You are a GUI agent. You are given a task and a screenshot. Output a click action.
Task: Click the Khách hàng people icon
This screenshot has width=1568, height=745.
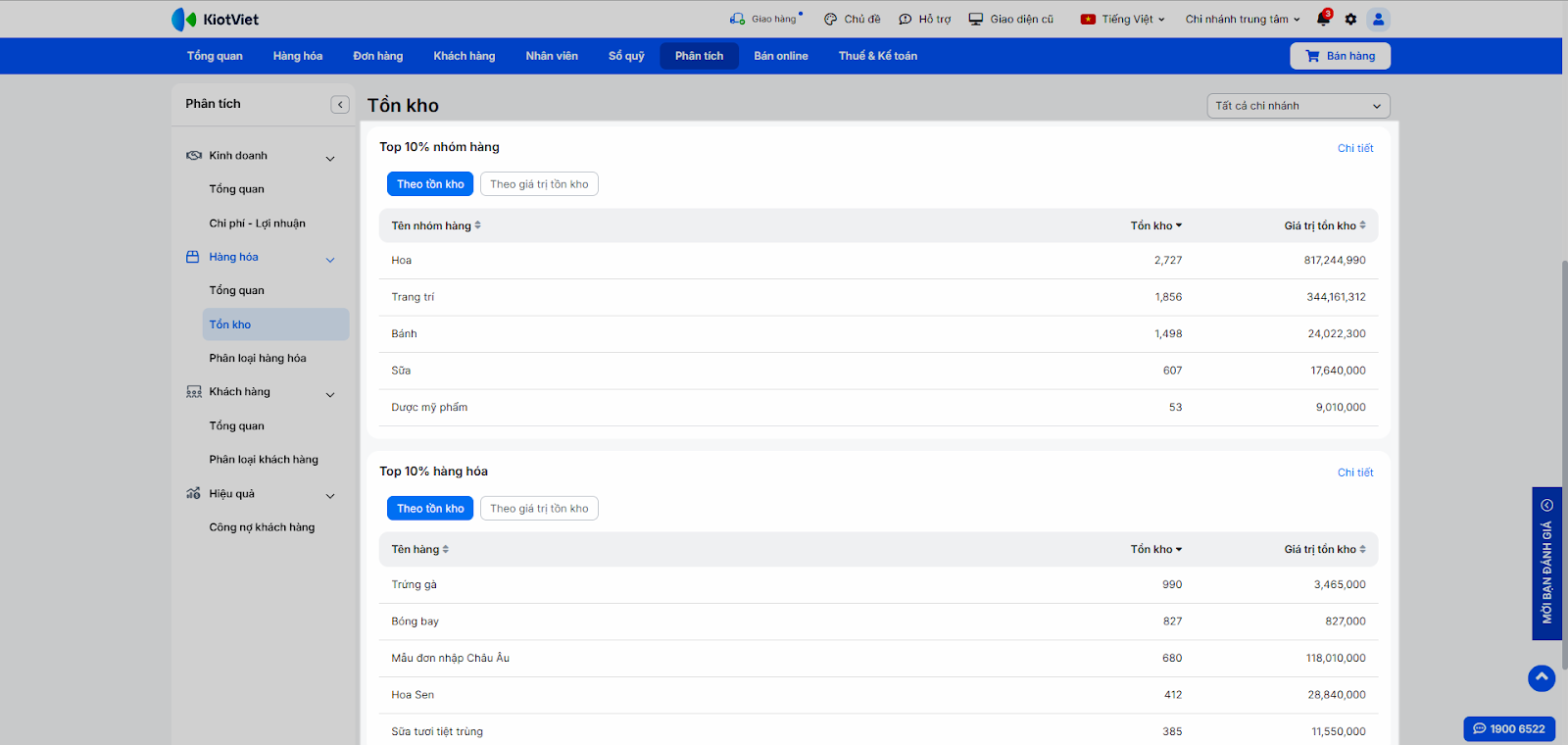coord(194,392)
